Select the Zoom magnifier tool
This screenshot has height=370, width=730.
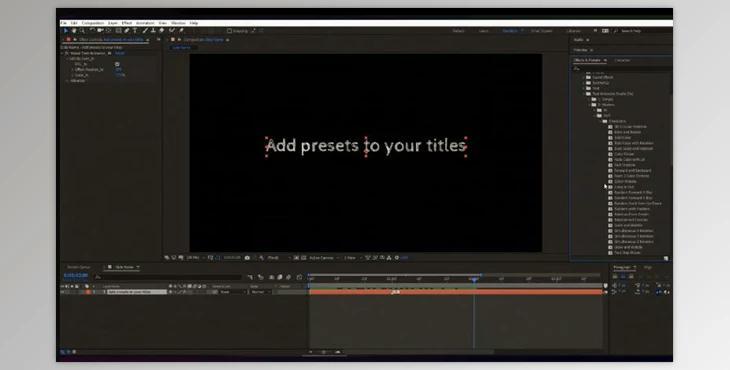82,31
